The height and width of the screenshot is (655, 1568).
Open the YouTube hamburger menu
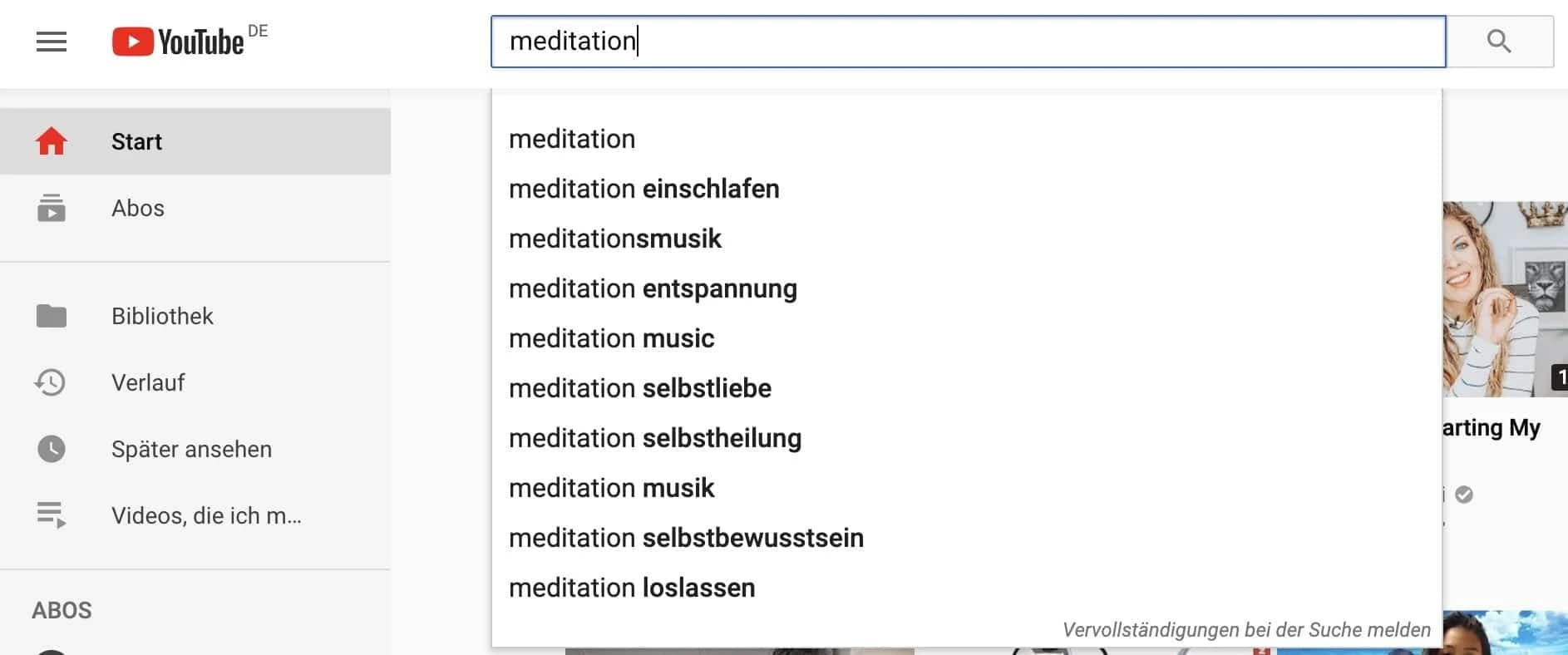tap(51, 42)
